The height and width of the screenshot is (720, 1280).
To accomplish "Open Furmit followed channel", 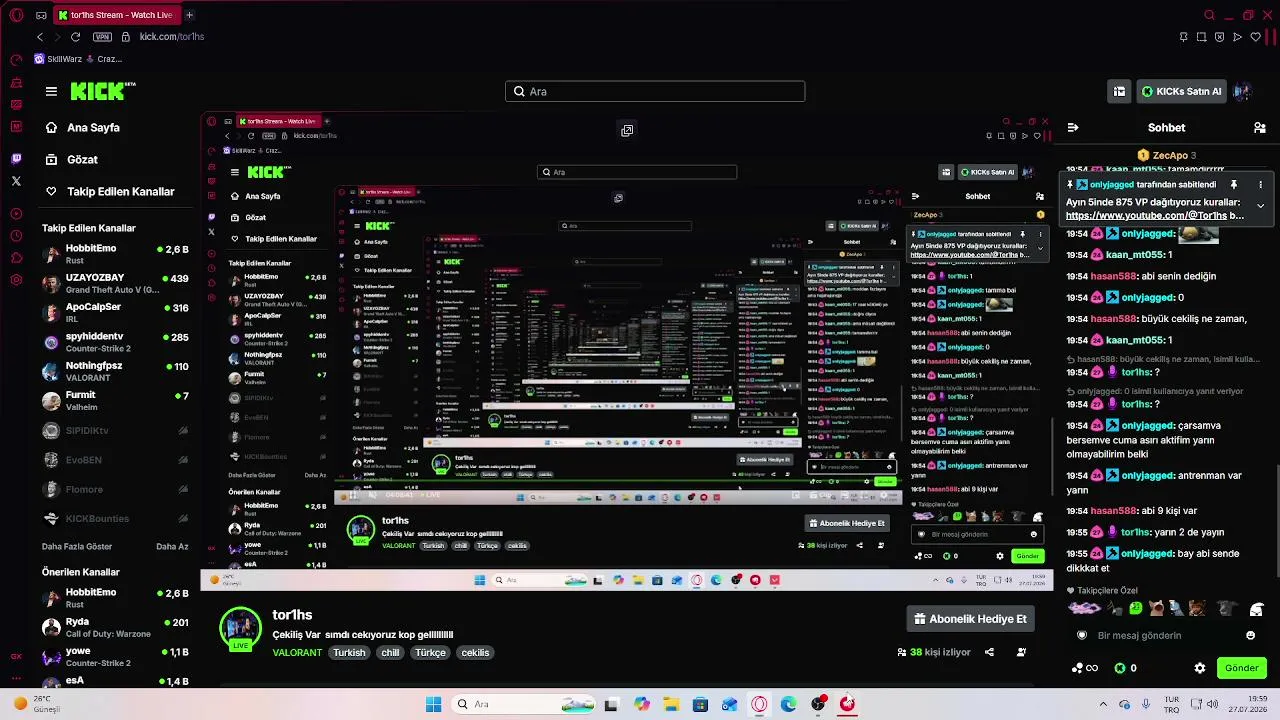I will [115, 399].
